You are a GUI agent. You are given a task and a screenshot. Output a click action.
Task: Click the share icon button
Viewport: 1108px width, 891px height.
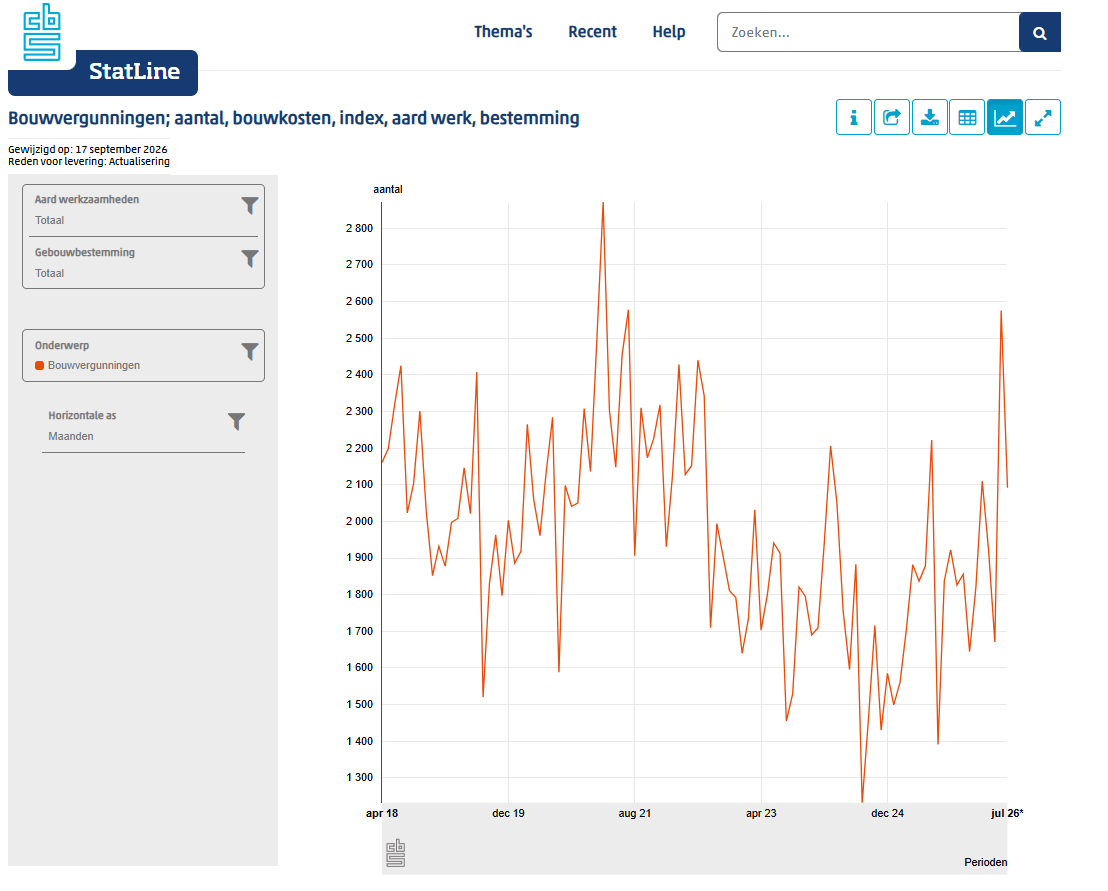click(x=891, y=117)
